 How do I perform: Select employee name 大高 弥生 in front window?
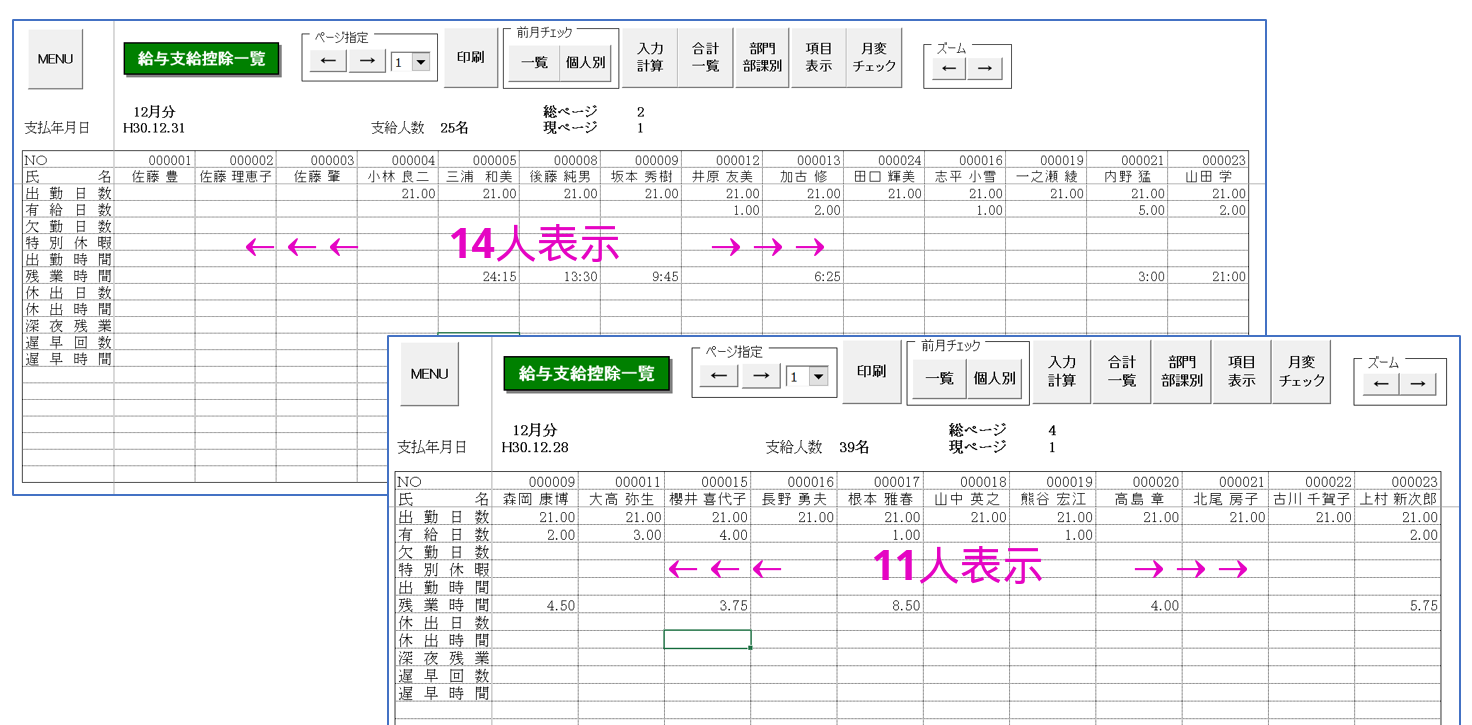[621, 498]
